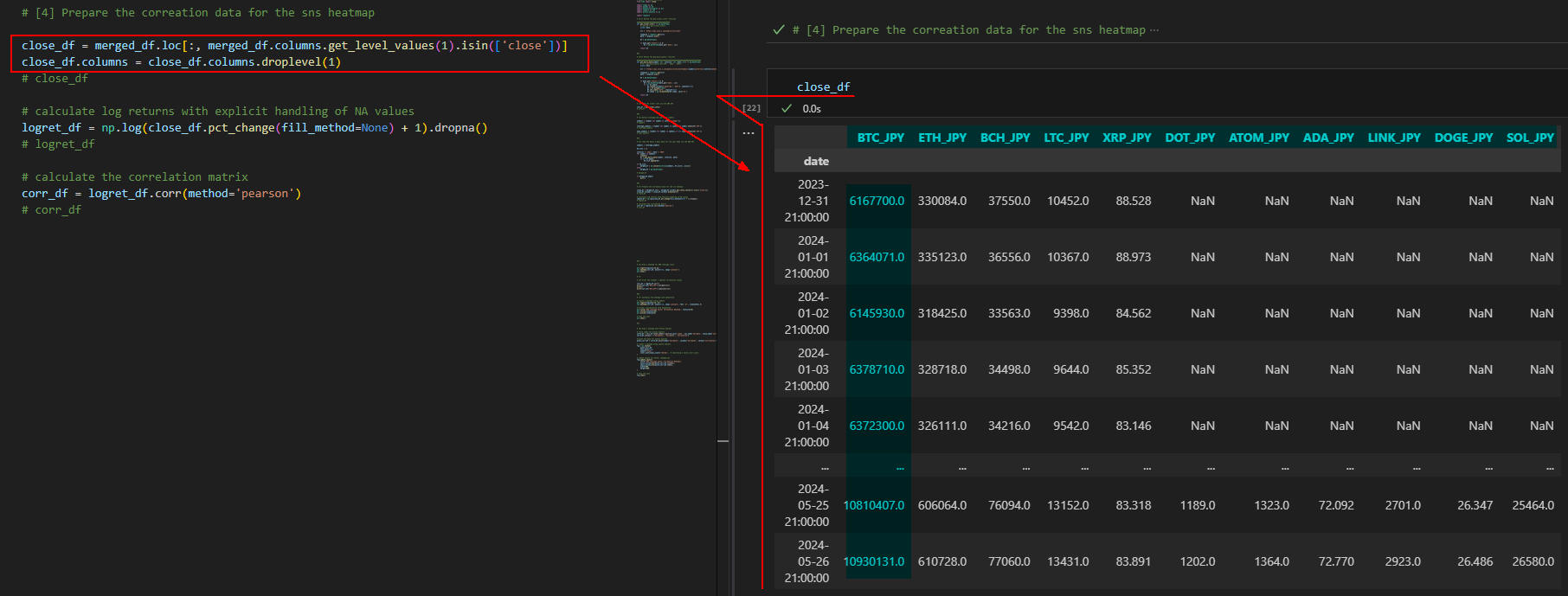Click the DOGE_JPY value 26.486

click(1475, 561)
